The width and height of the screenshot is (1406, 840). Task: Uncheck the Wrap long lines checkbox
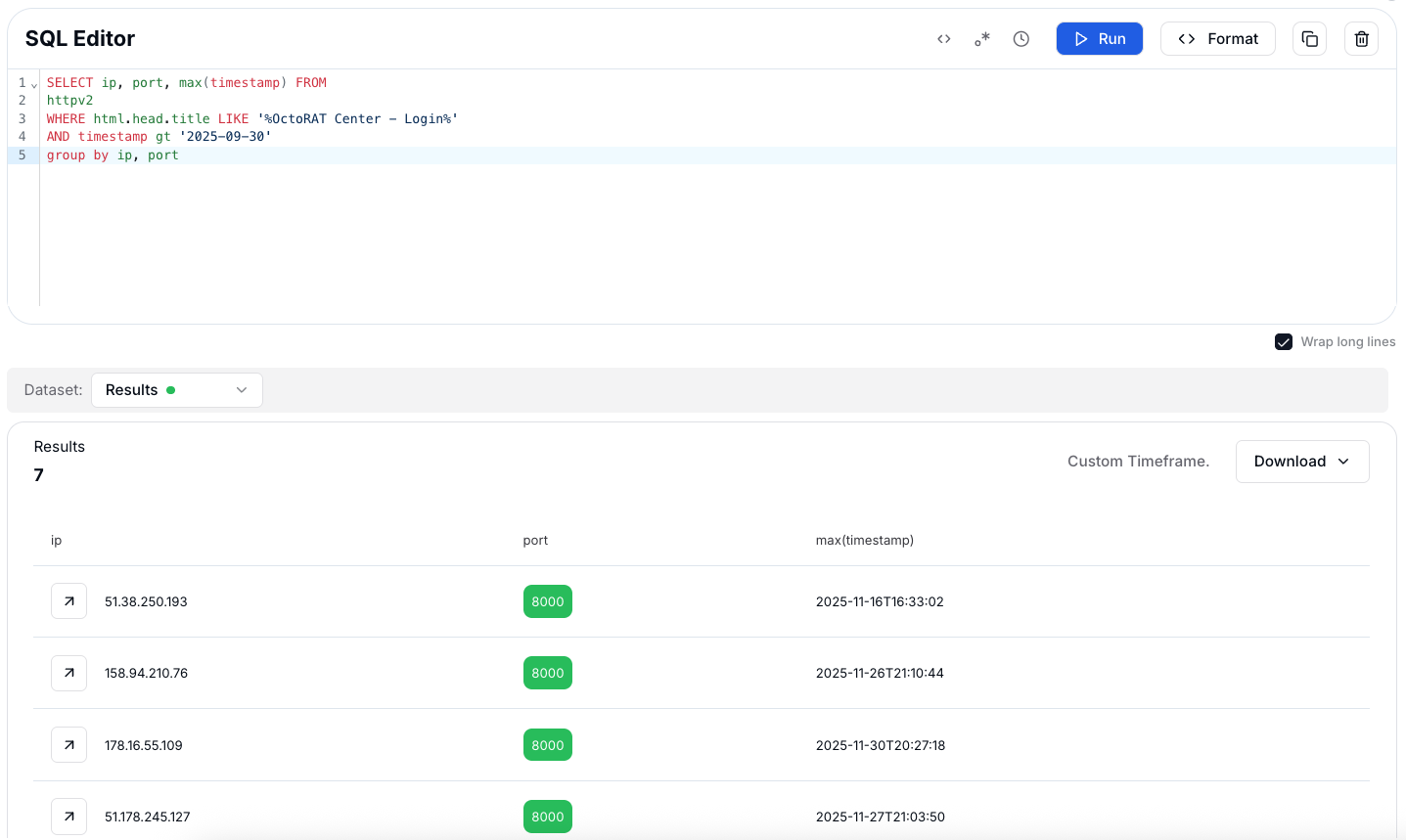1284,341
